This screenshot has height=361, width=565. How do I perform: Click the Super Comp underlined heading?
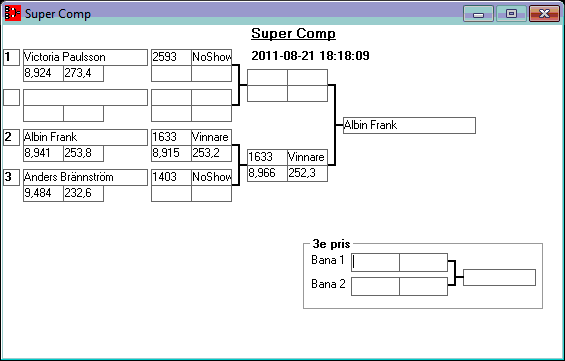293,34
